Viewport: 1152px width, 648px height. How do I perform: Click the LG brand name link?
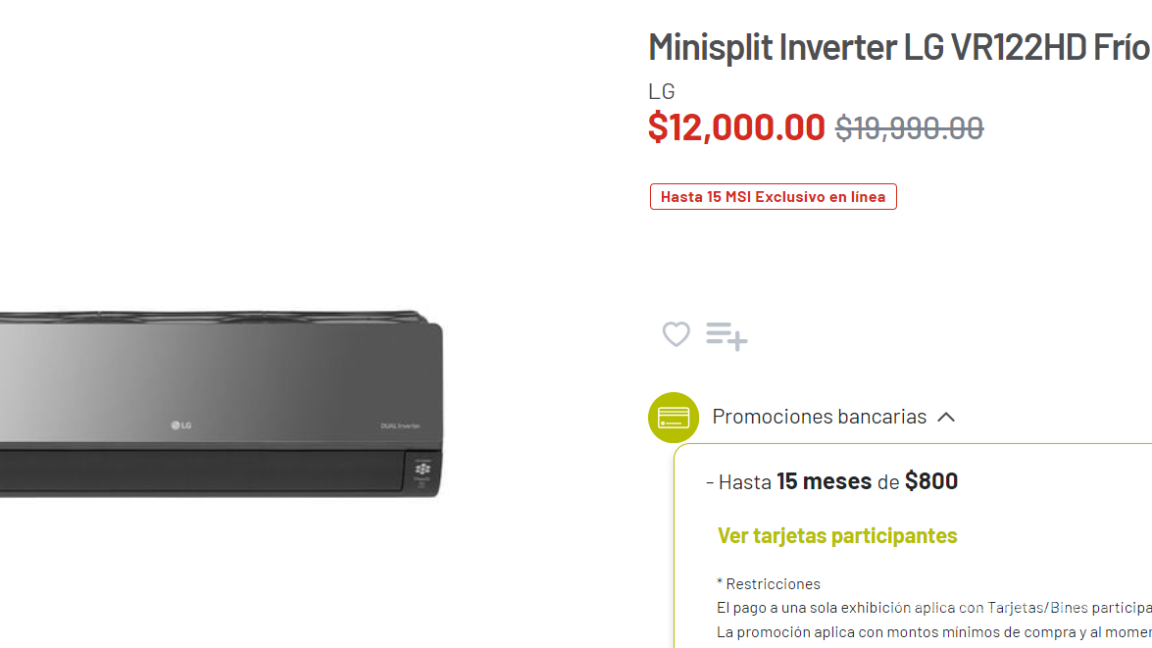662,91
